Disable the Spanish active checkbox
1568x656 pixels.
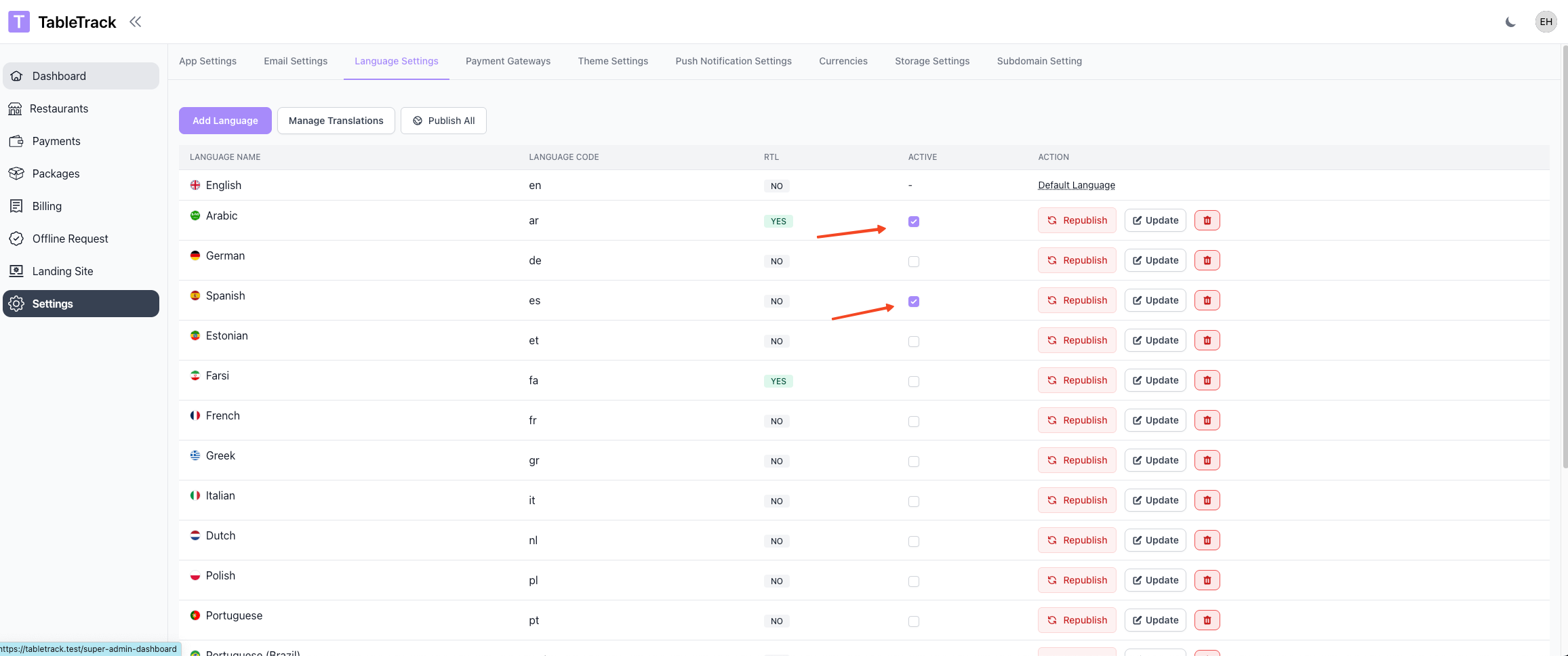click(x=914, y=302)
